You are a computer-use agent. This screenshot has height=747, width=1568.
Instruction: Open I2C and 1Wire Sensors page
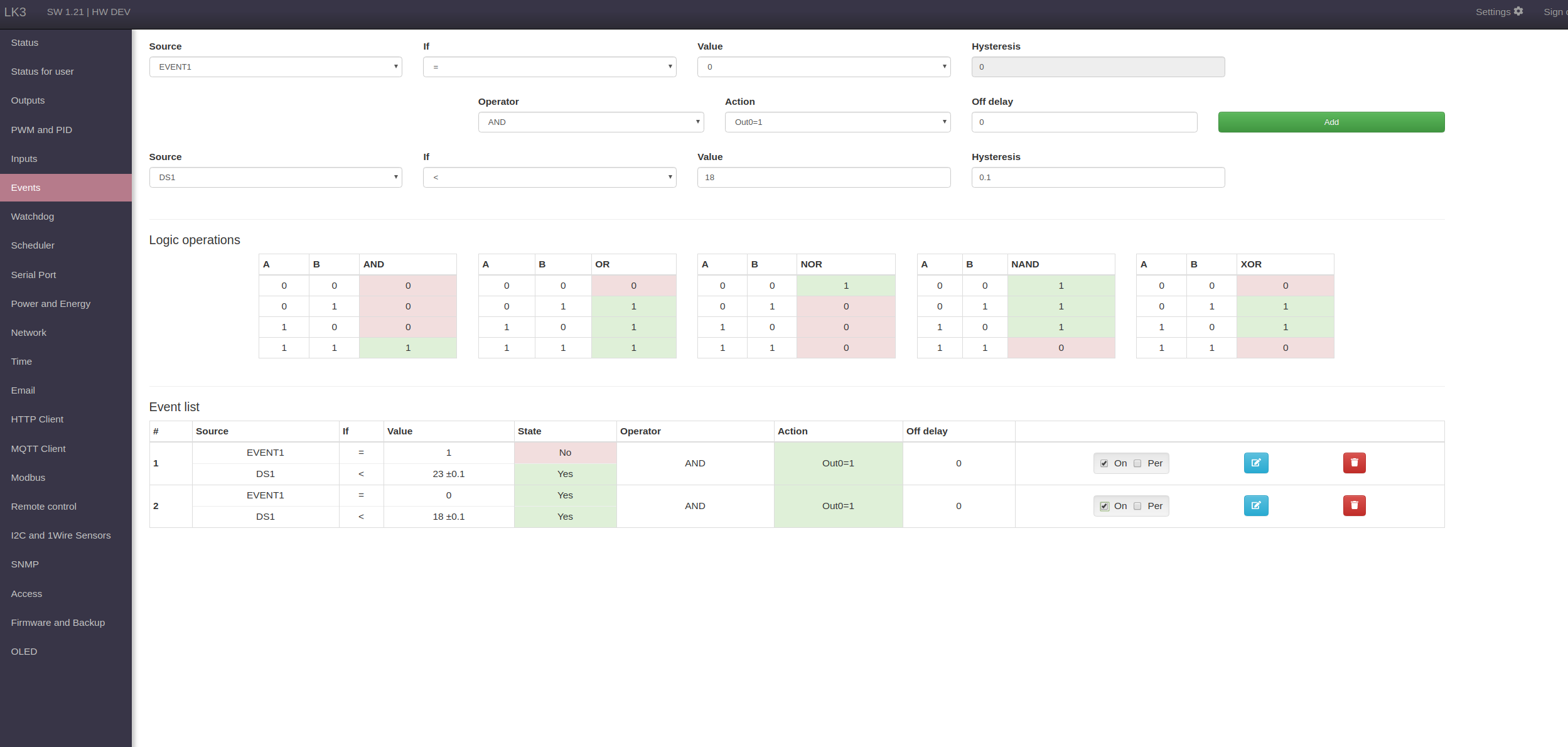61,535
